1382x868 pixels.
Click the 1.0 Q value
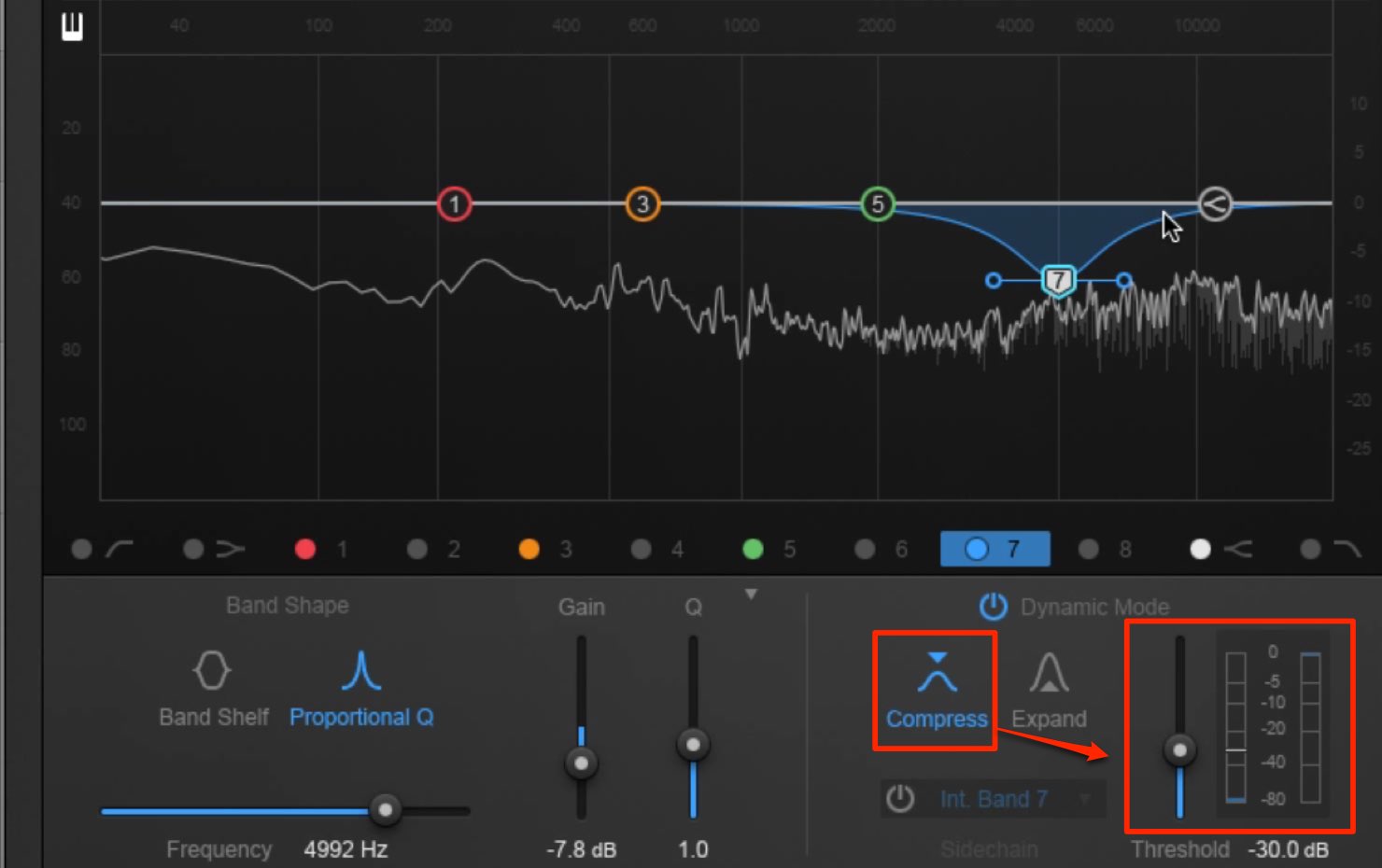point(693,849)
